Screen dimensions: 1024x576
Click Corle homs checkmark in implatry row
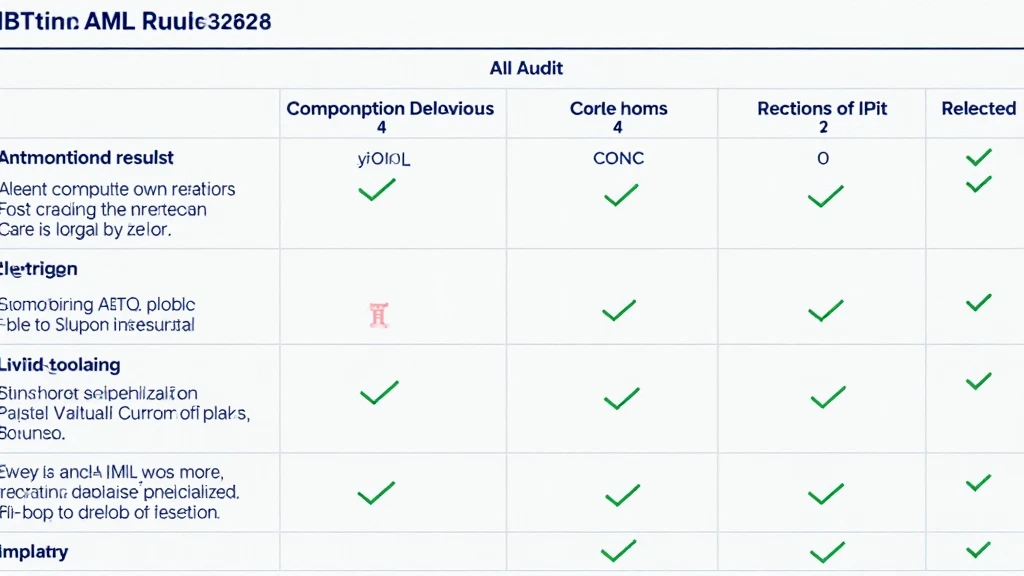[618, 551]
